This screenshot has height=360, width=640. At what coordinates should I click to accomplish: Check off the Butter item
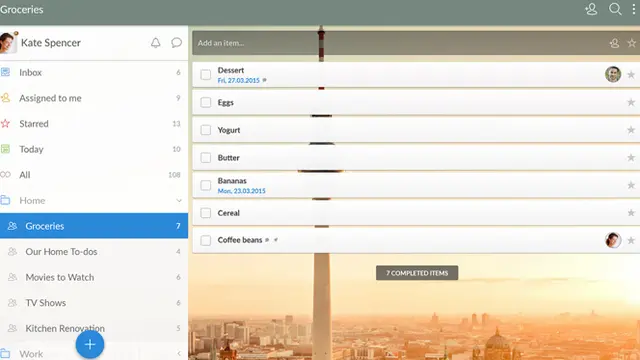[x=206, y=158]
